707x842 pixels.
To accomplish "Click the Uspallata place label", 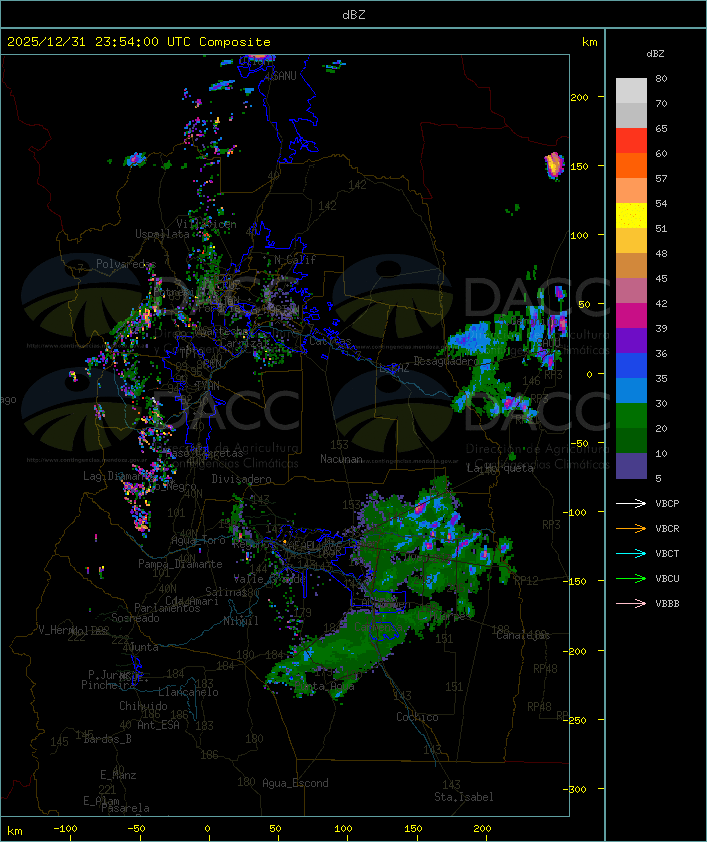I will tap(162, 234).
